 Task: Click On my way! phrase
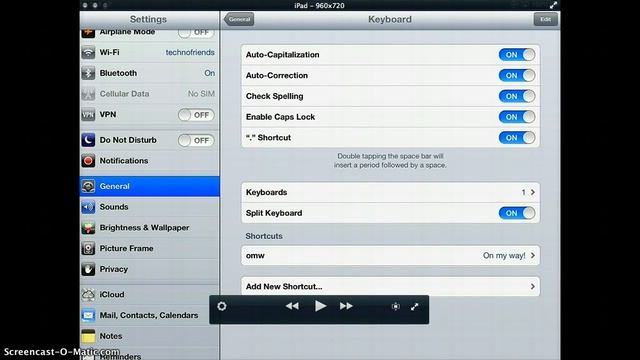504,256
